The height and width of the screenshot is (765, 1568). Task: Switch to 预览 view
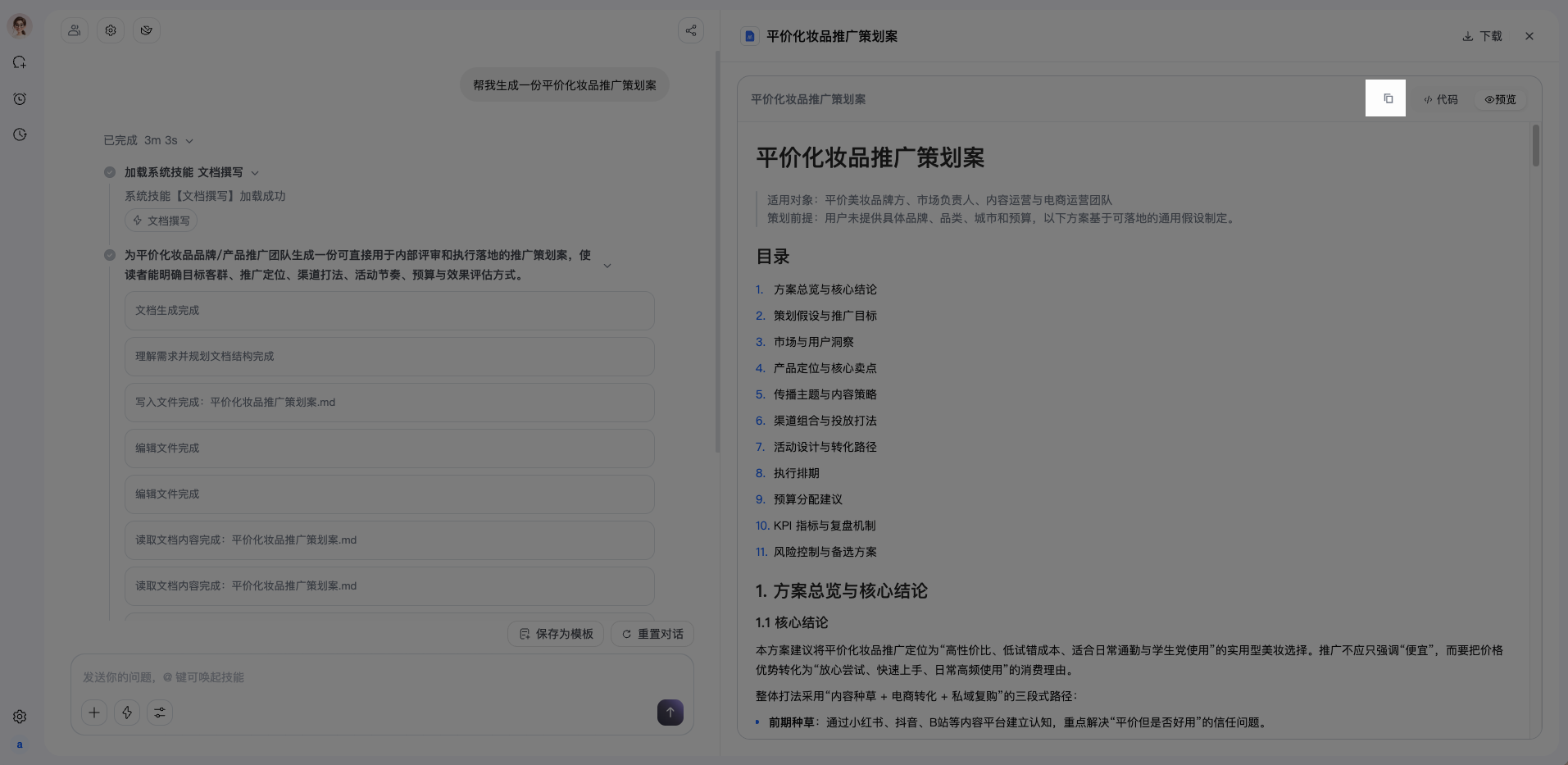1501,99
